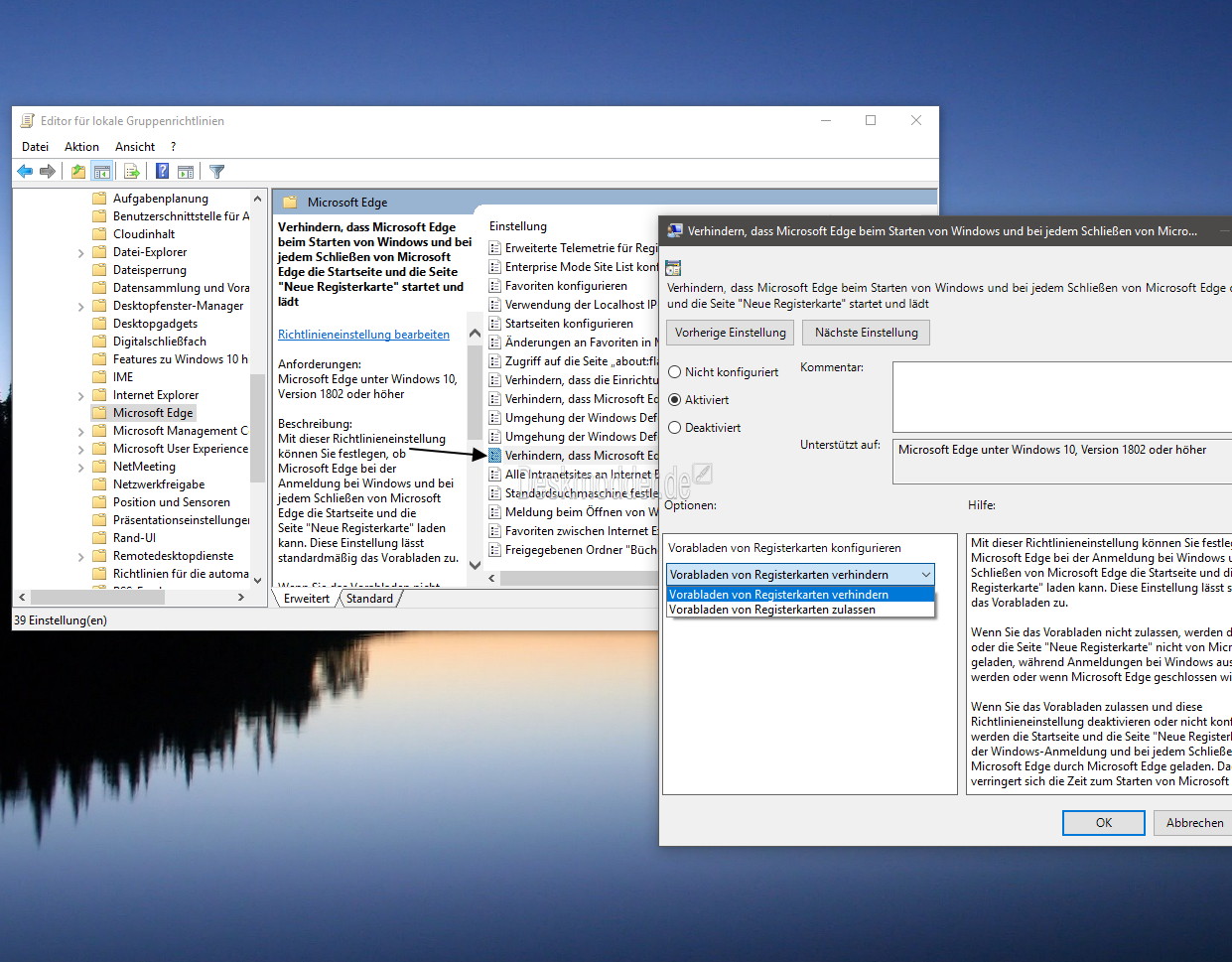Select 'Position und Sensoren' in the tree
Screen dimensions: 1232x962
171,502
